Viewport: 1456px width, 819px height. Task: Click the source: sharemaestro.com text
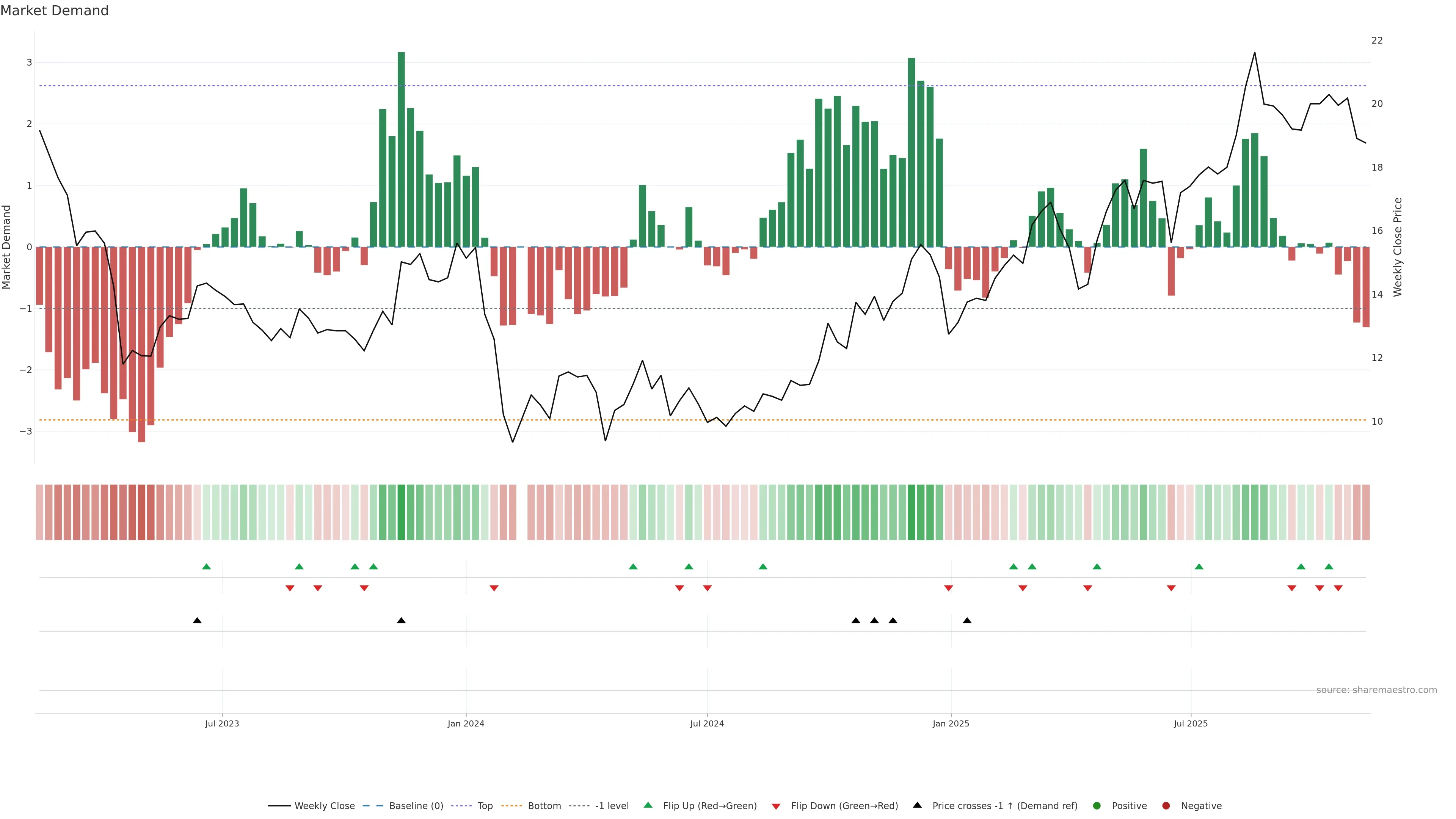(x=1376, y=690)
